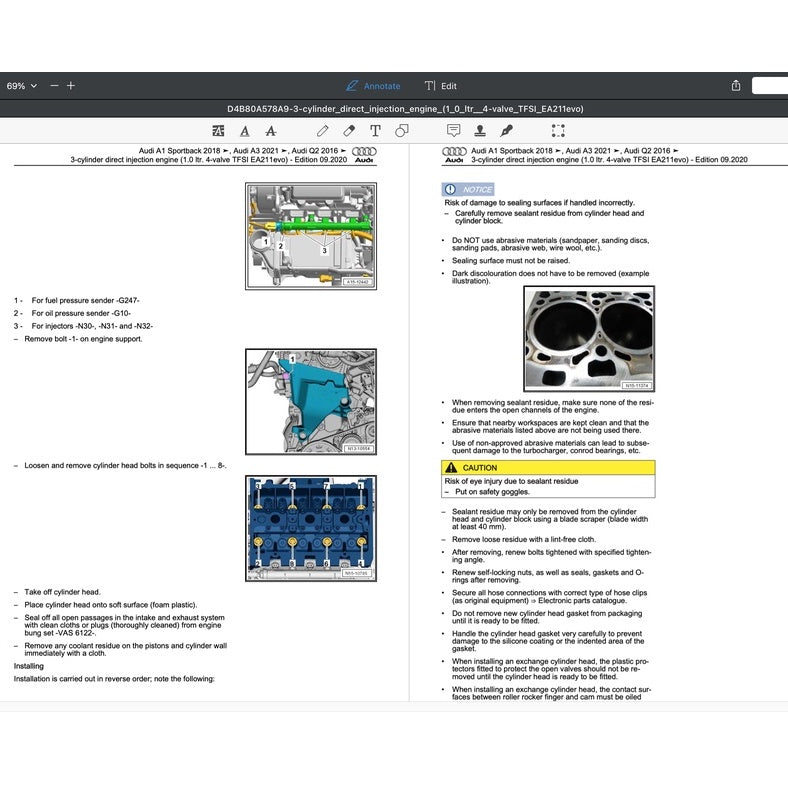Add a note comment annotation

pyautogui.click(x=454, y=130)
